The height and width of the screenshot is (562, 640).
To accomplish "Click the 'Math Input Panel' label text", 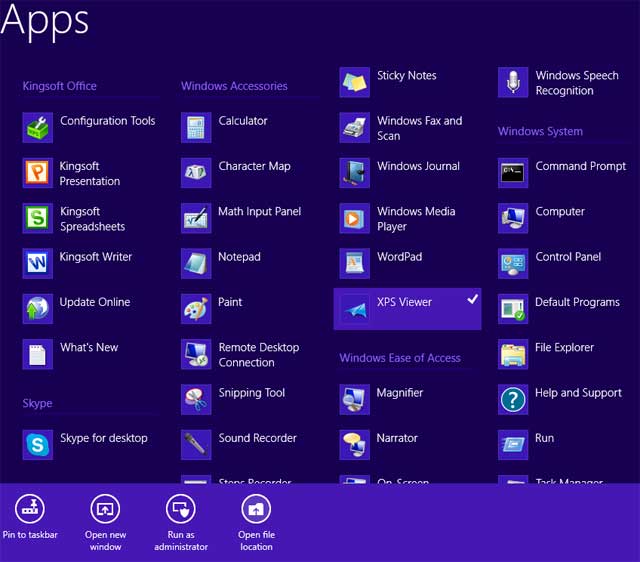I will (x=260, y=211).
